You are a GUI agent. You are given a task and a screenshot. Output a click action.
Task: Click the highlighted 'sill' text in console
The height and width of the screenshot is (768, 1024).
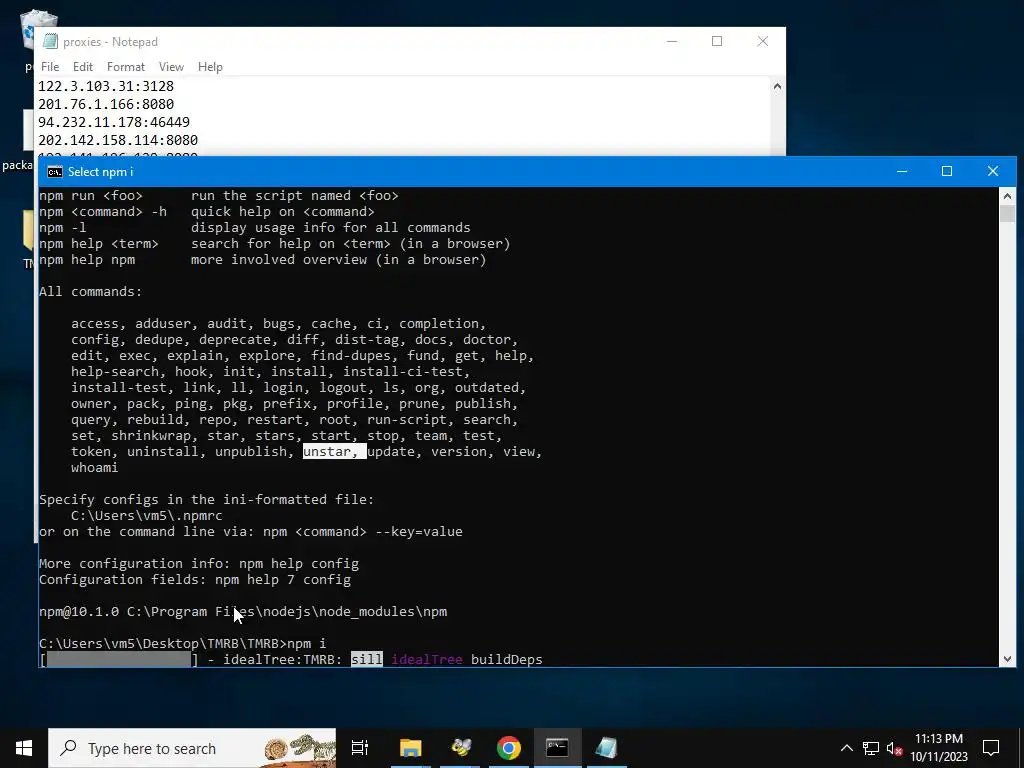(x=367, y=659)
